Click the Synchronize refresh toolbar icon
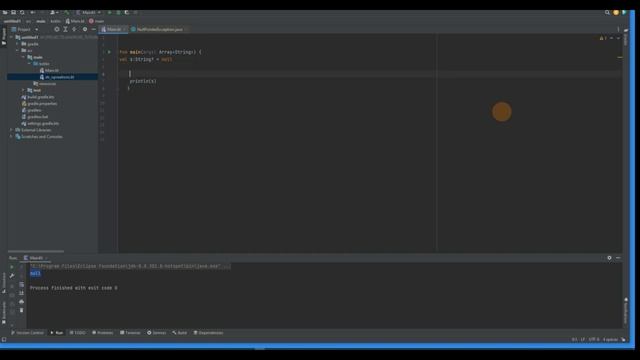 (22, 13)
